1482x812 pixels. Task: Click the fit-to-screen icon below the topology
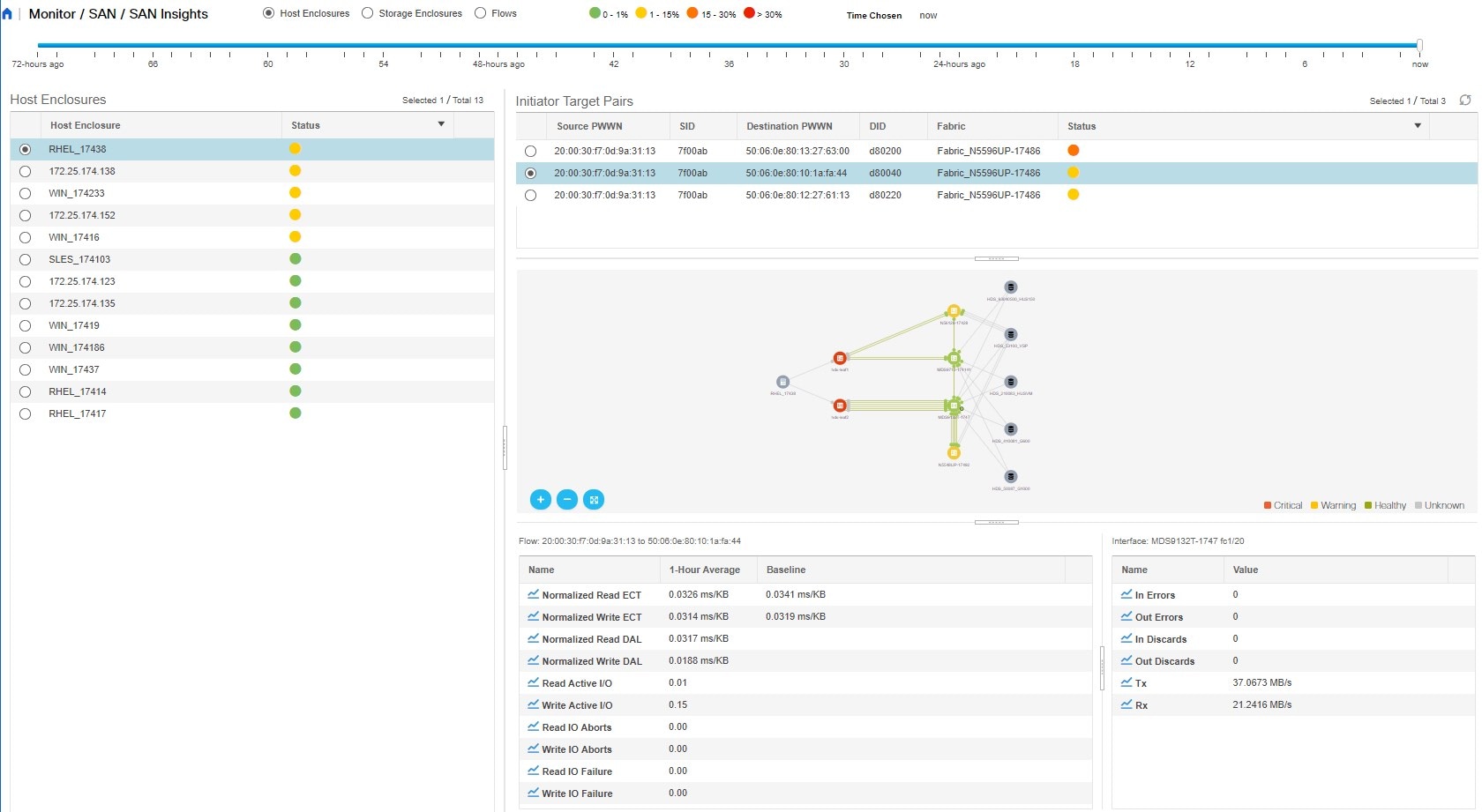click(594, 500)
